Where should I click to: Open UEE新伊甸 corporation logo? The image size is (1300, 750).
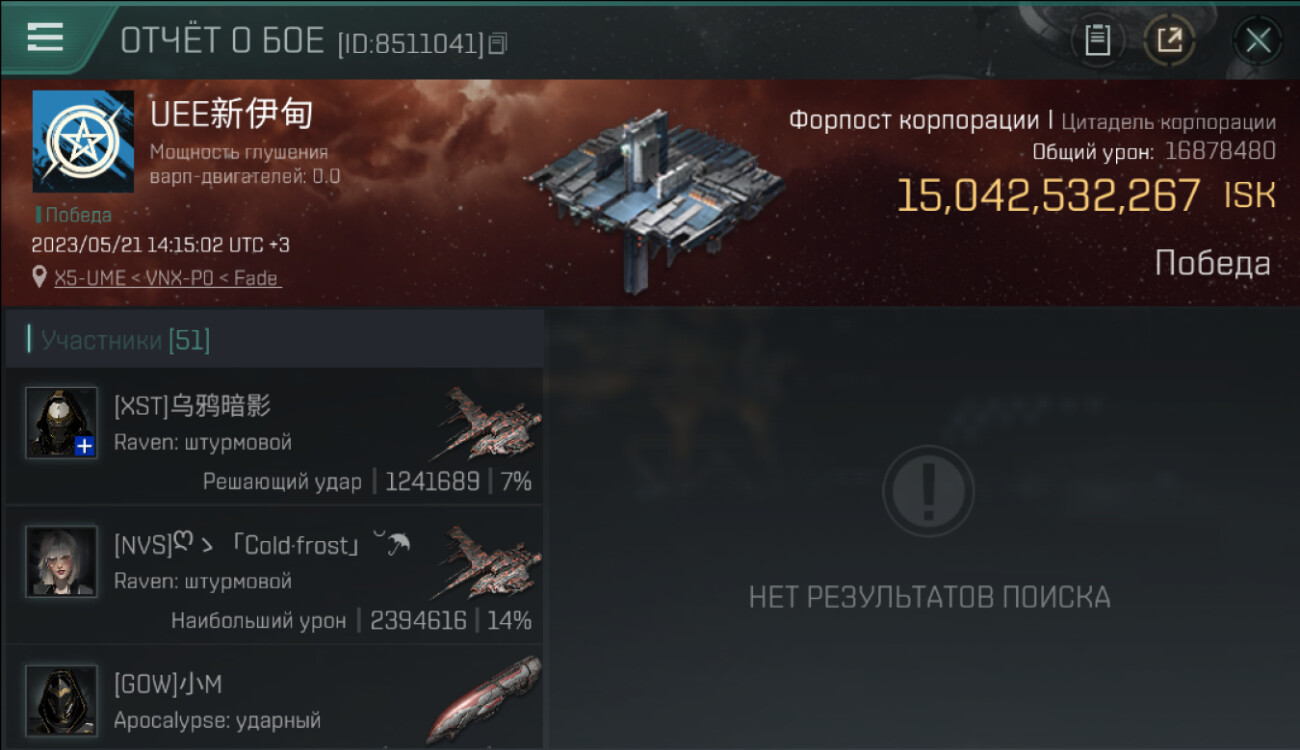tap(83, 141)
